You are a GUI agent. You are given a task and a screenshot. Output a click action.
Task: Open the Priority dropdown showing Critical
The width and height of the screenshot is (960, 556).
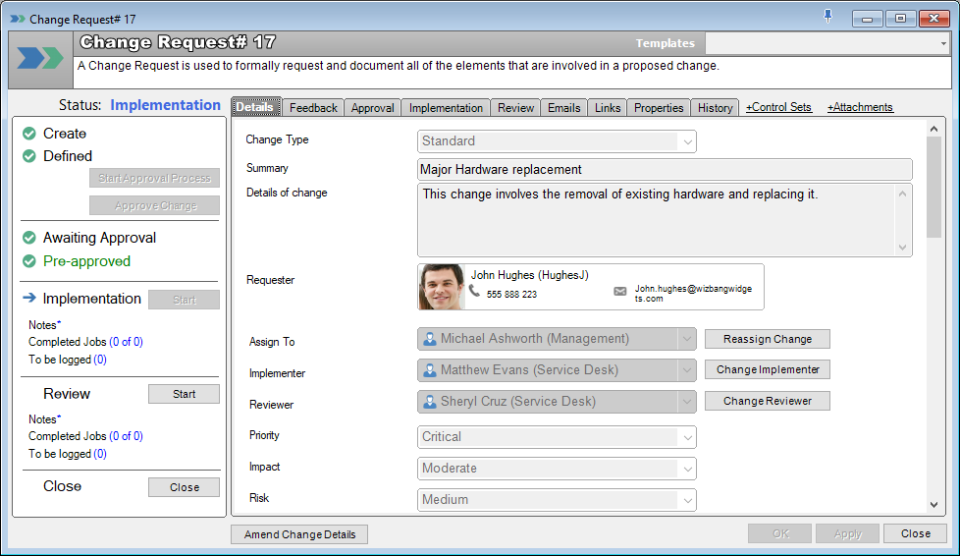(x=688, y=437)
